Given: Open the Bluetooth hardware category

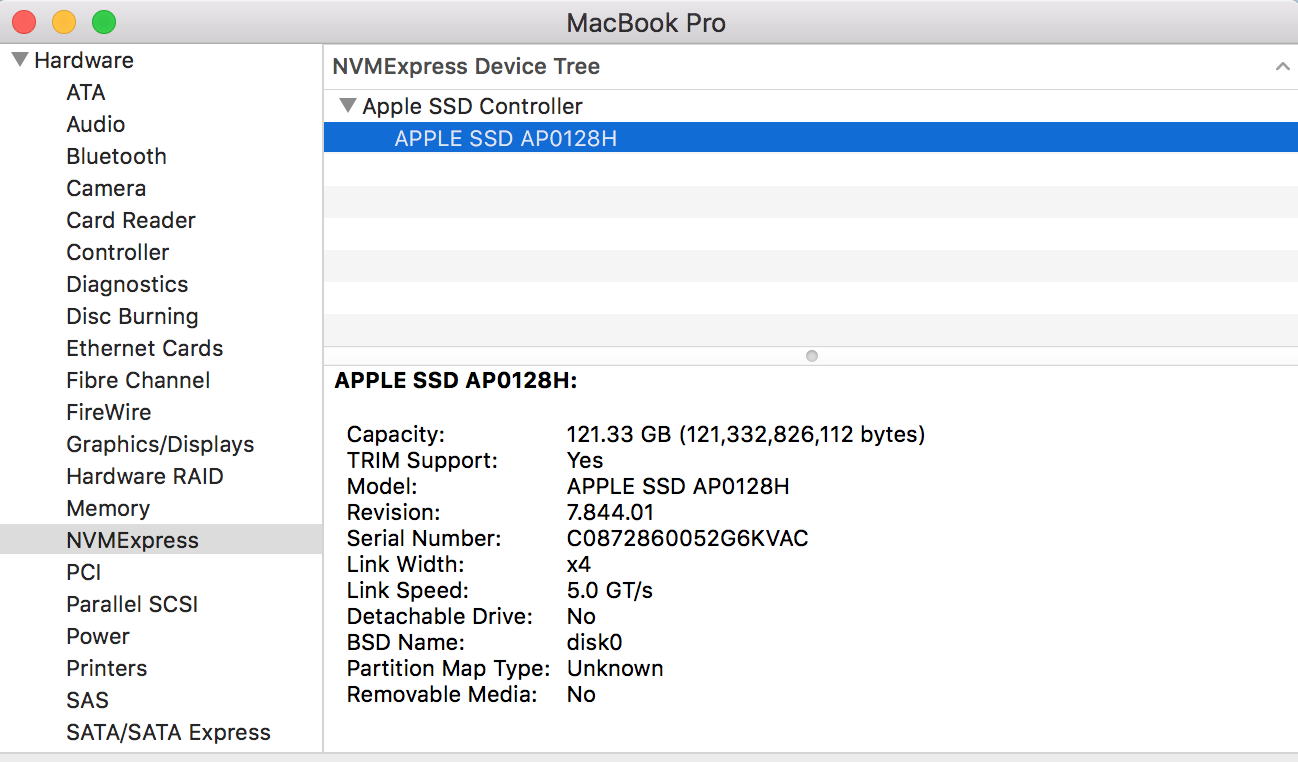Looking at the screenshot, I should 116,156.
